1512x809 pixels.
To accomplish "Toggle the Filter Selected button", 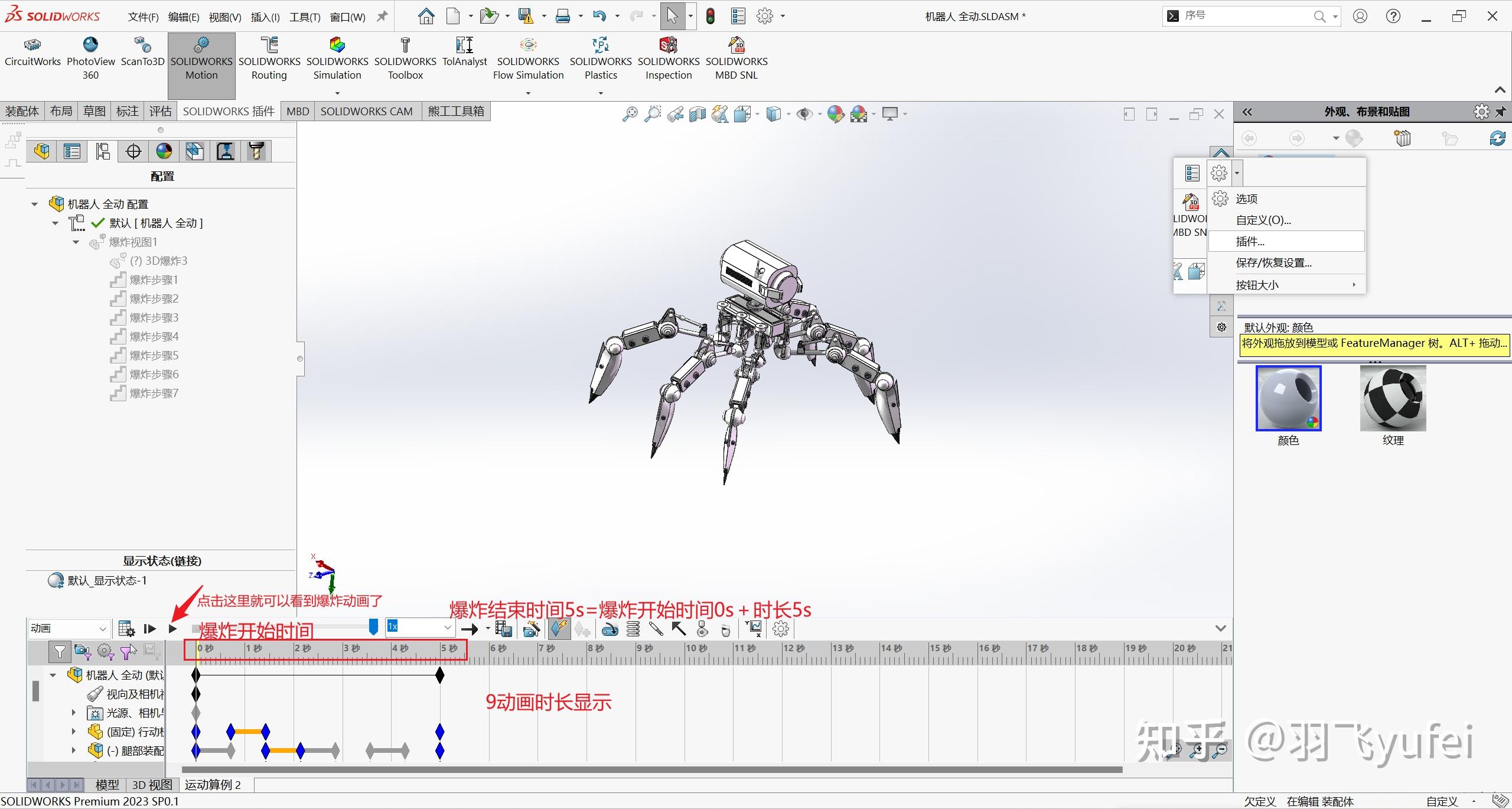I will 128,652.
